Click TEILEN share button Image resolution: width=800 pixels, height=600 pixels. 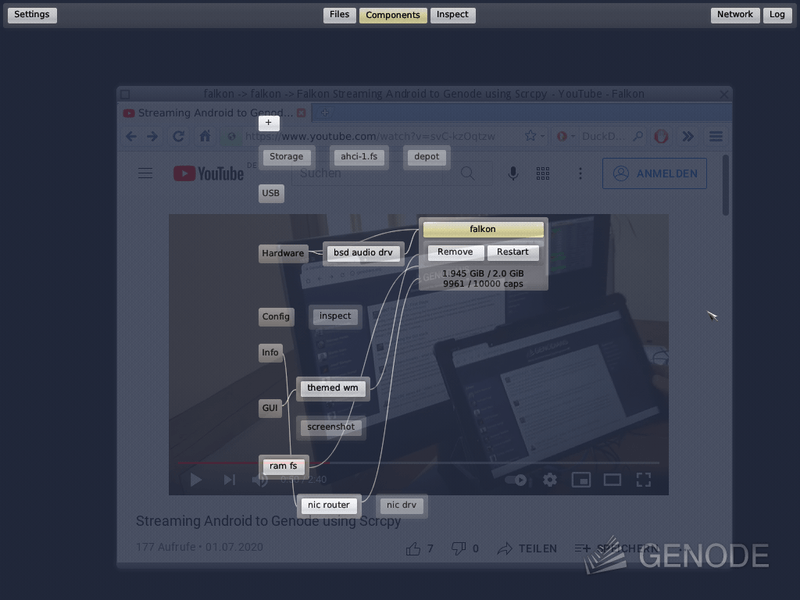[527, 548]
